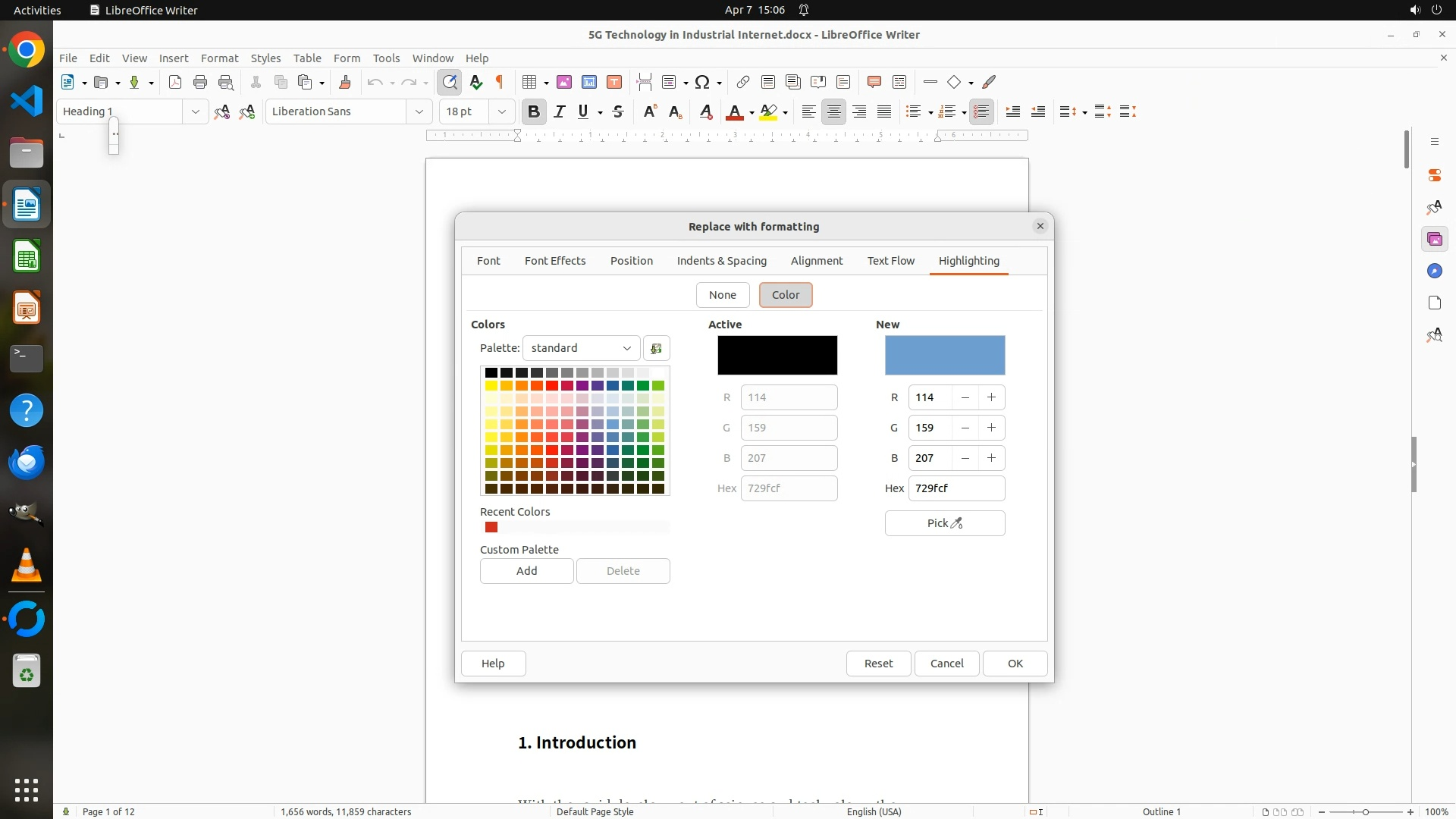Click the Pick color eyedropper button
The image size is (1456, 819).
pos(944,523)
